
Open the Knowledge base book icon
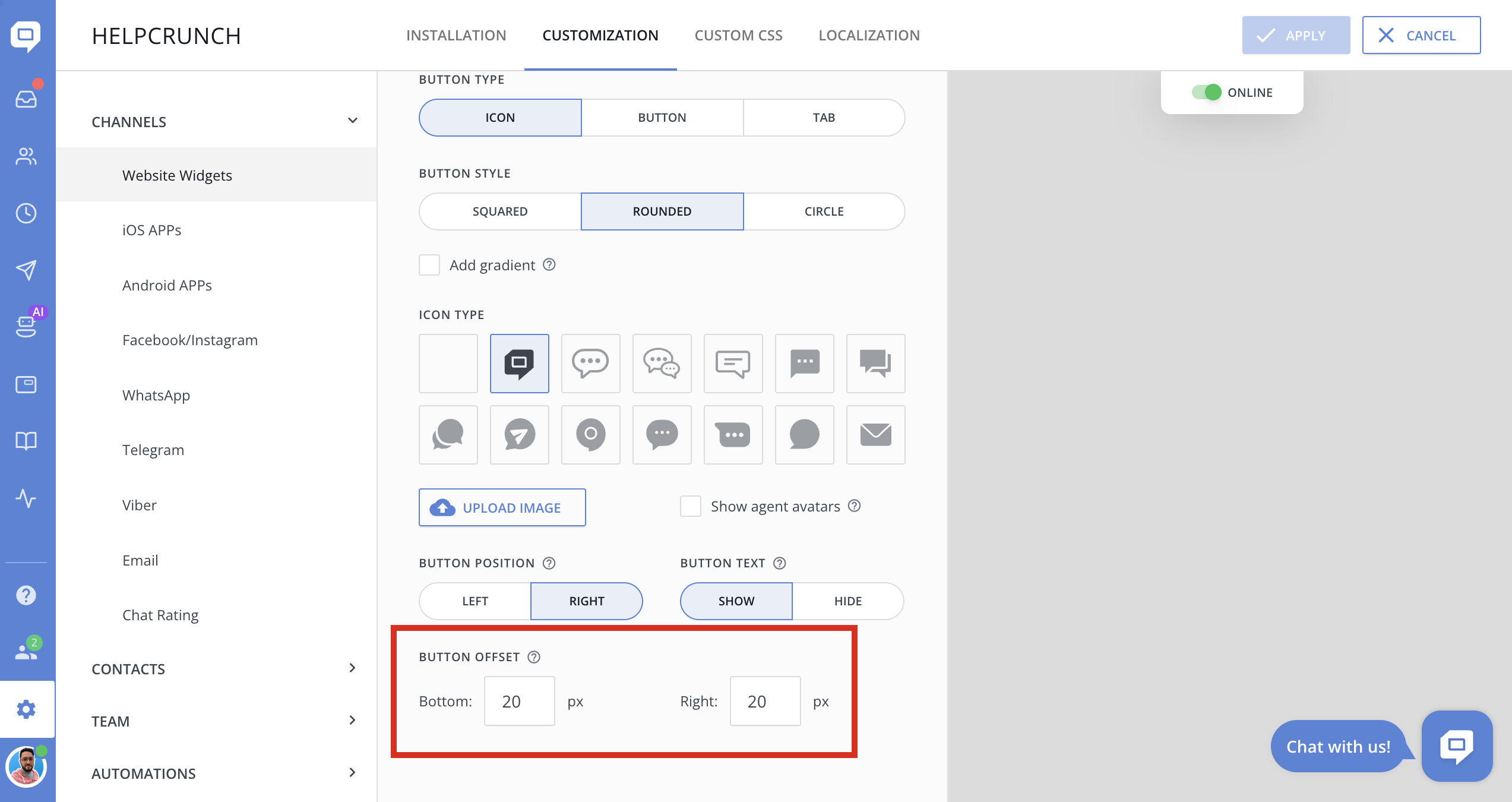point(26,441)
